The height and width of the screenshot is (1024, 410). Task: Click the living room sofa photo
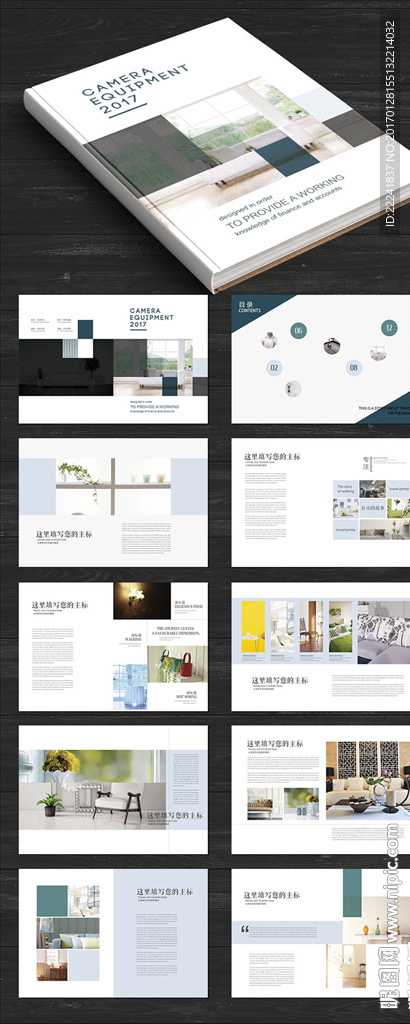pos(368,780)
